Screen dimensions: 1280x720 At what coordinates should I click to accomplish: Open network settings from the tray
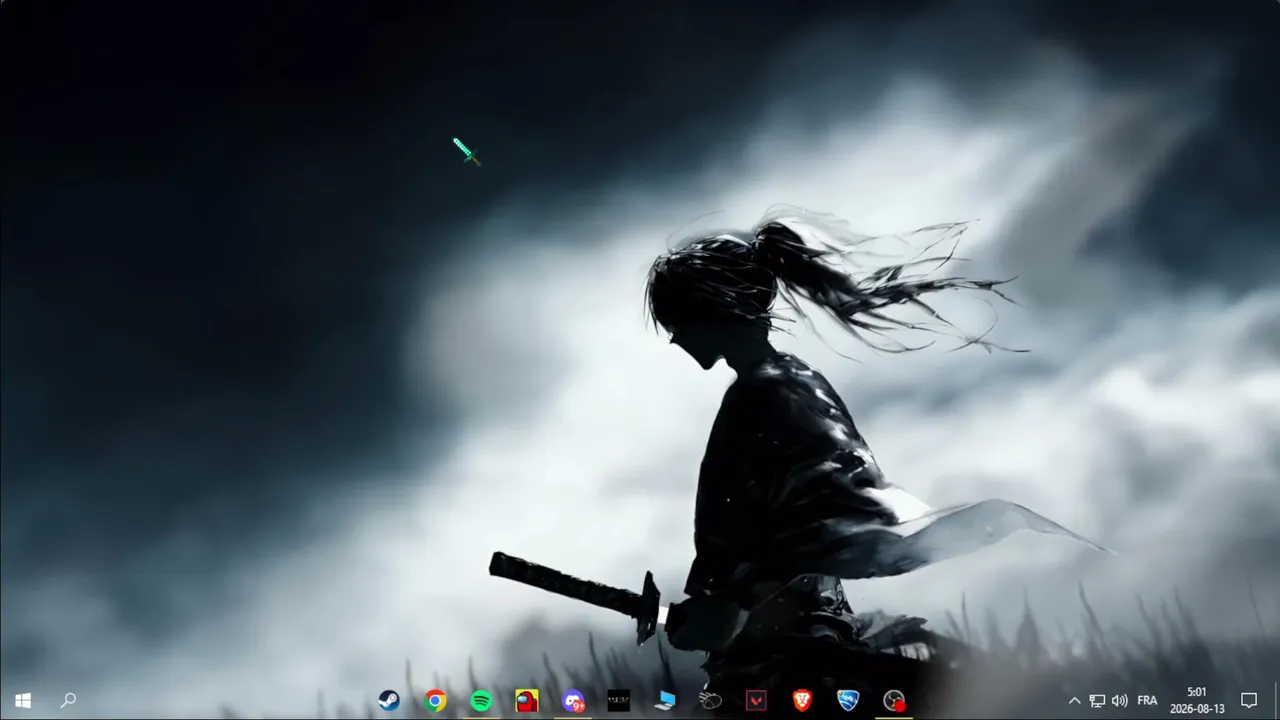click(1097, 701)
